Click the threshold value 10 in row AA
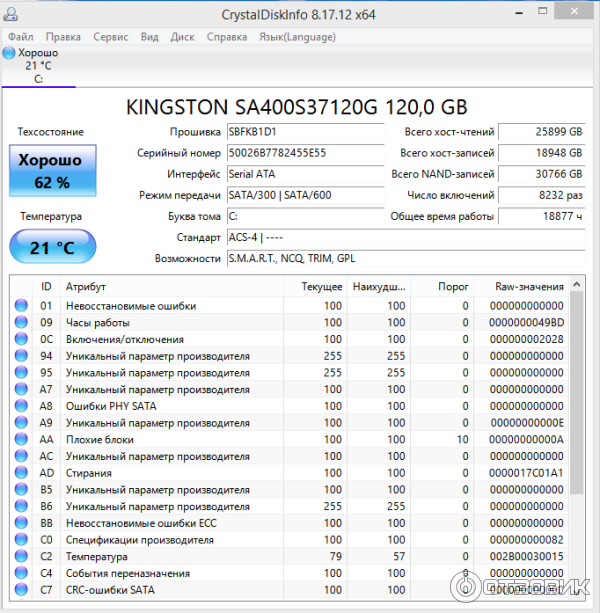The height and width of the screenshot is (613, 600). [462, 439]
